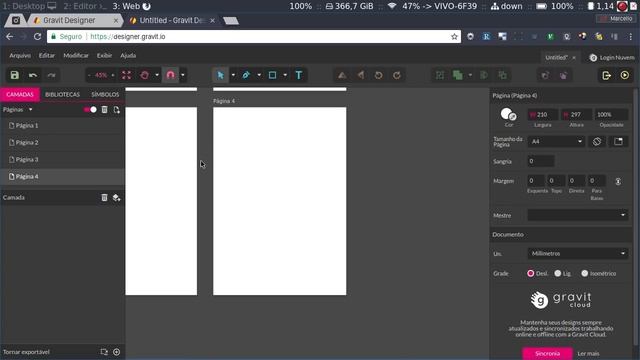Select the Pen tool

point(246,75)
